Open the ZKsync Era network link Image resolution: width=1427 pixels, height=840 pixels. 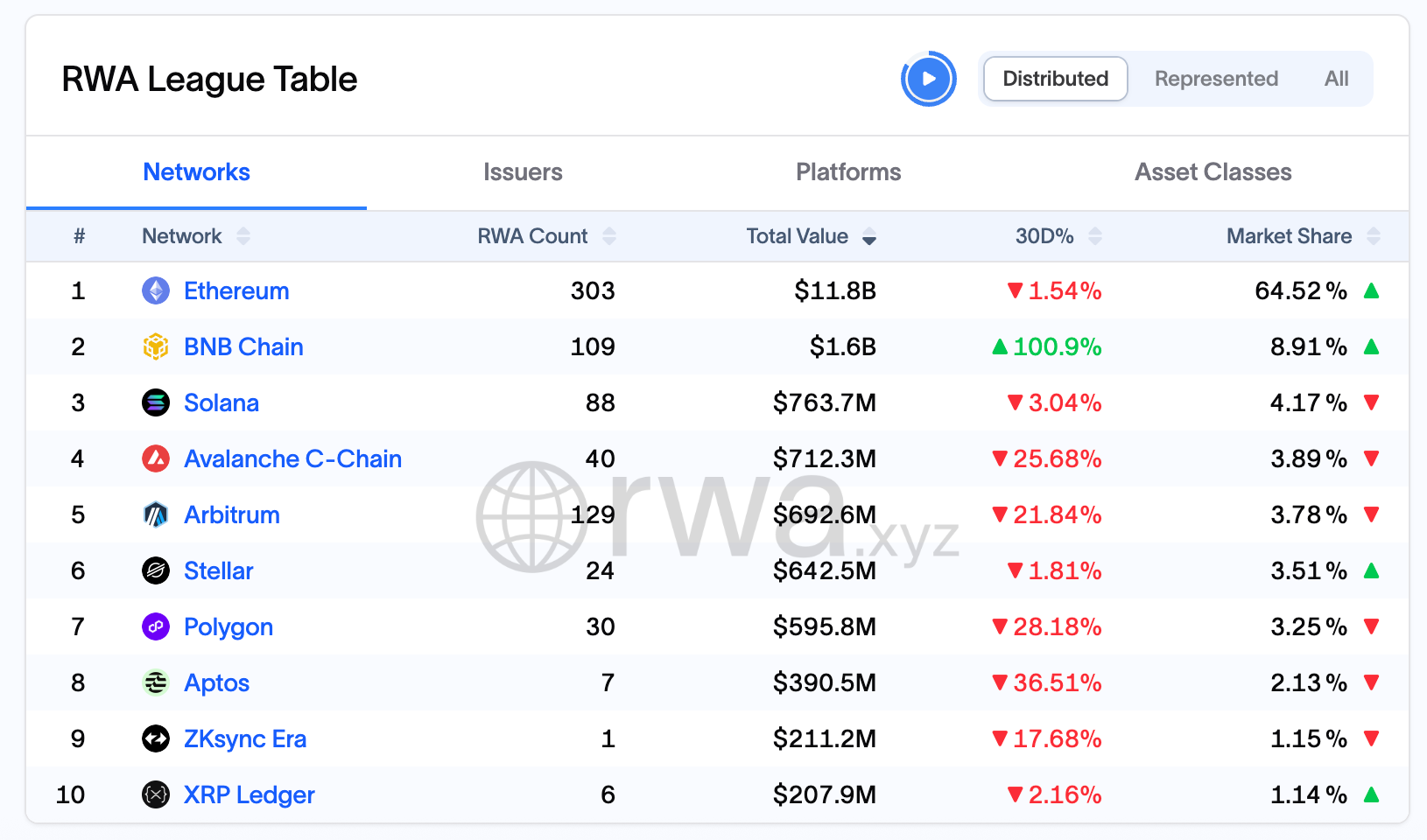[x=245, y=738]
